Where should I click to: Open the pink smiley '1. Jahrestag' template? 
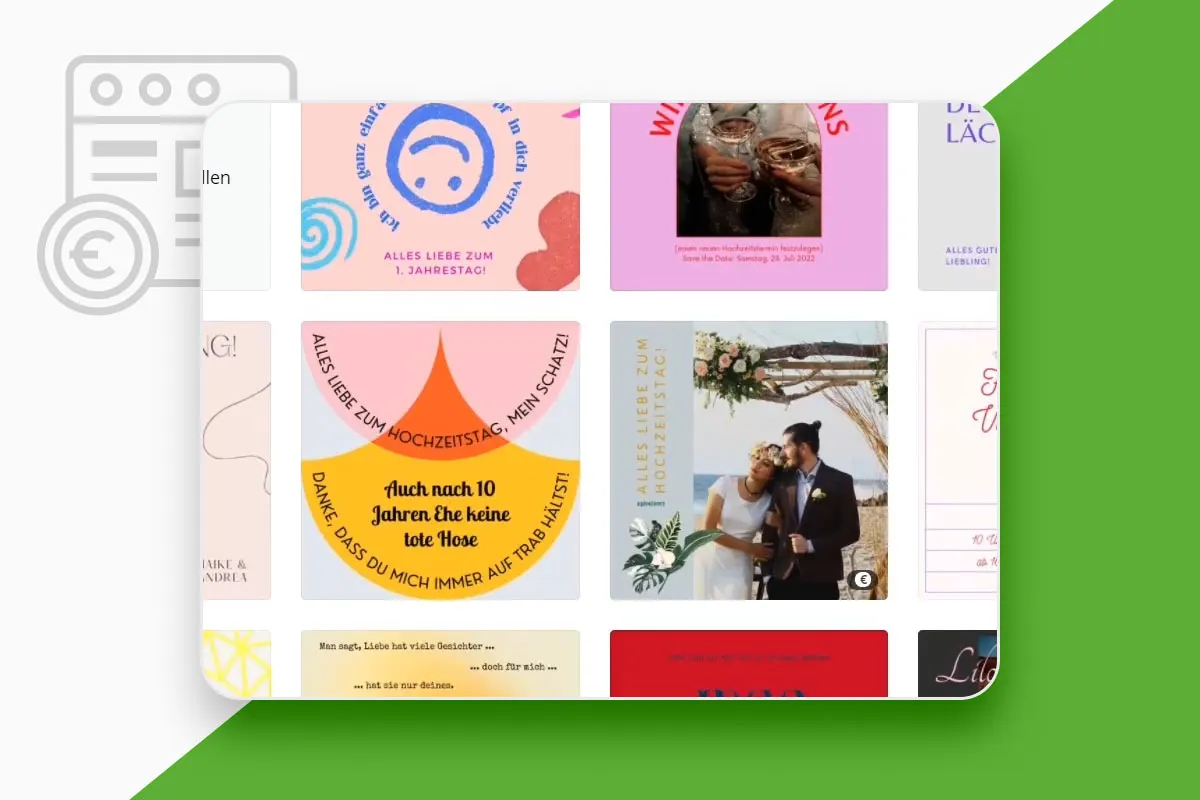click(x=440, y=197)
